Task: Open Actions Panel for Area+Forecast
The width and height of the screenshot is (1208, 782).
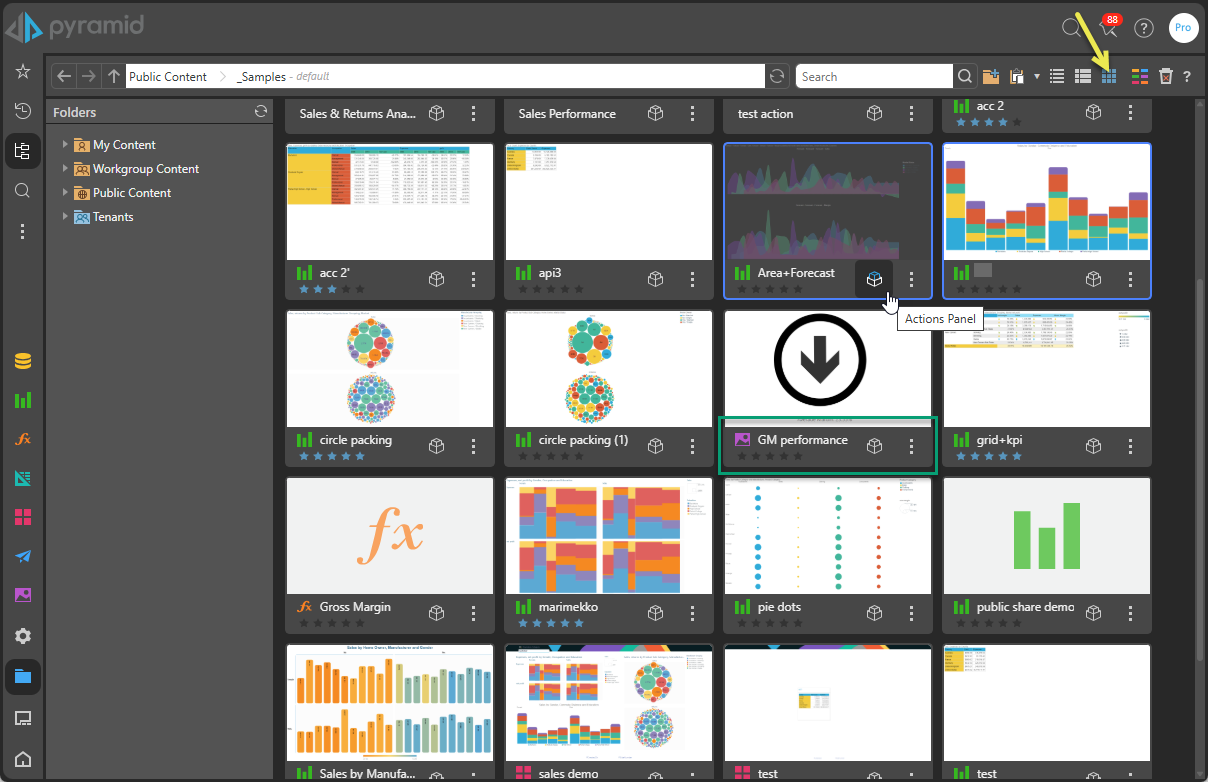Action: click(875, 279)
